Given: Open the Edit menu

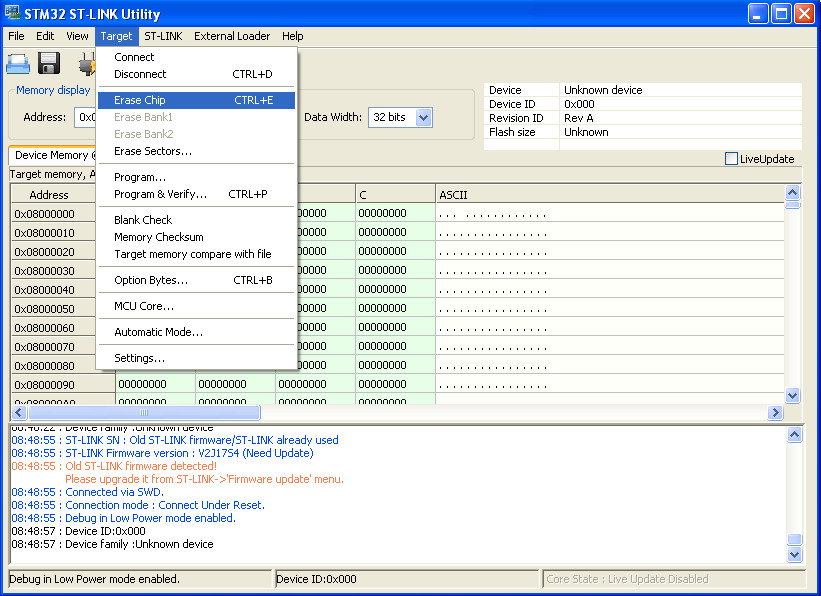Looking at the screenshot, I should pyautogui.click(x=45, y=36).
